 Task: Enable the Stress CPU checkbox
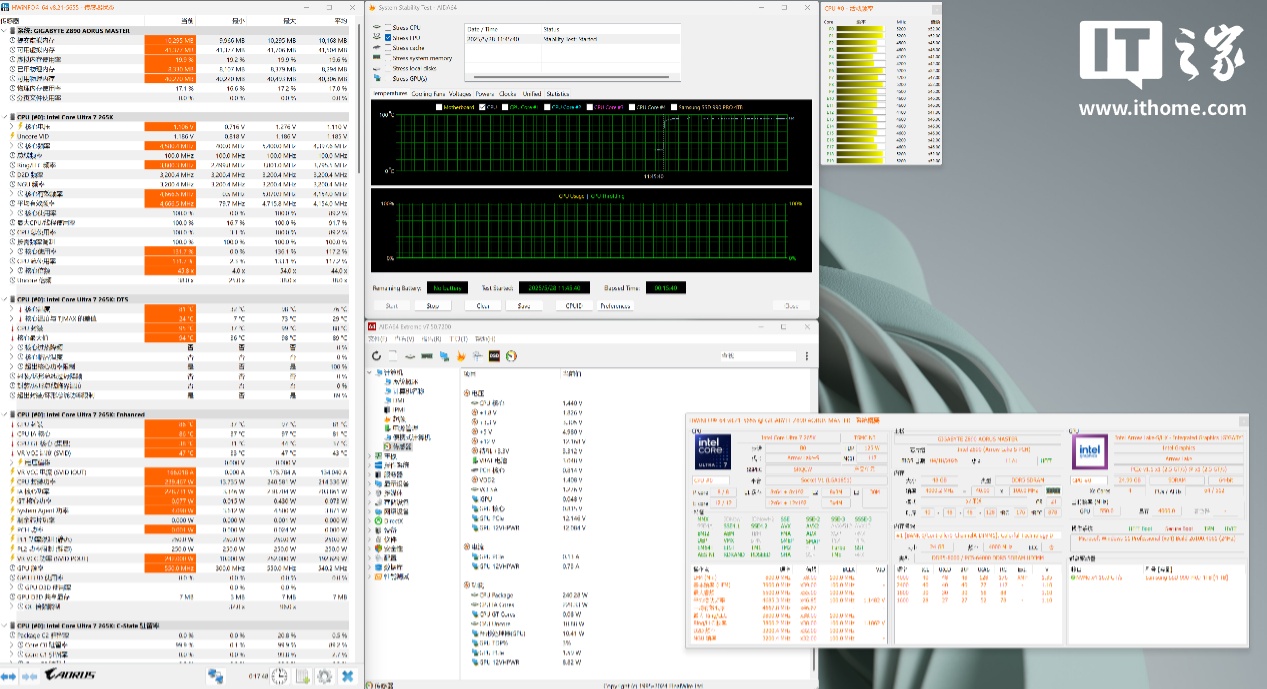coord(388,27)
